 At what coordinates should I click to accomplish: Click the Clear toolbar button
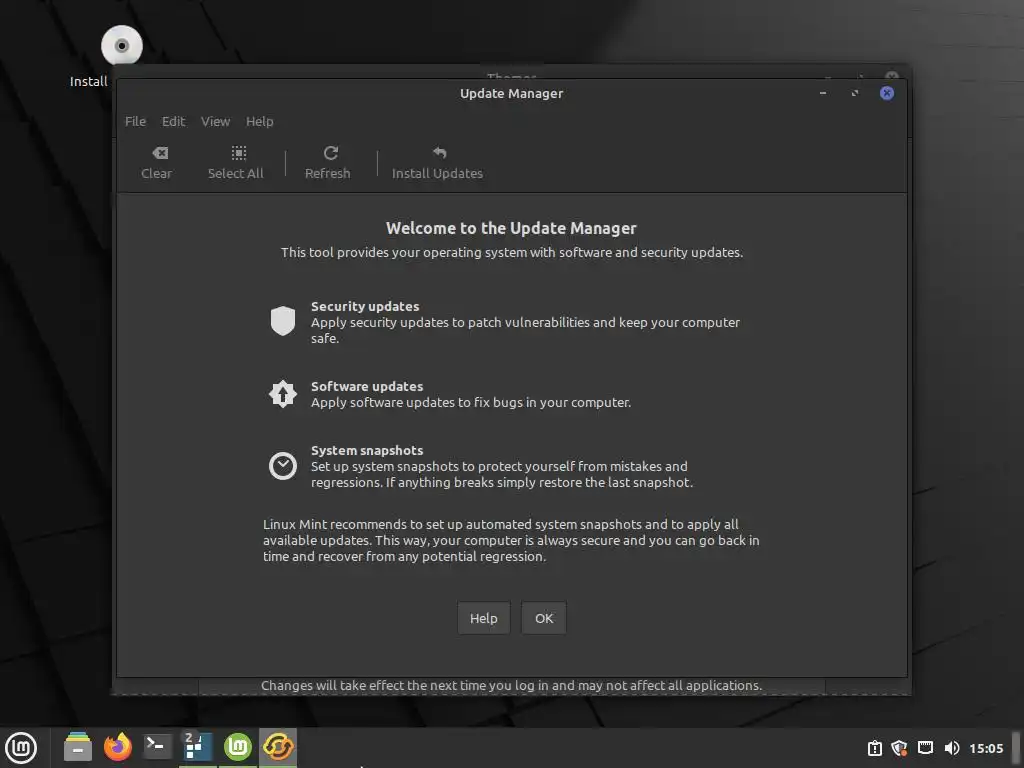[157, 163]
